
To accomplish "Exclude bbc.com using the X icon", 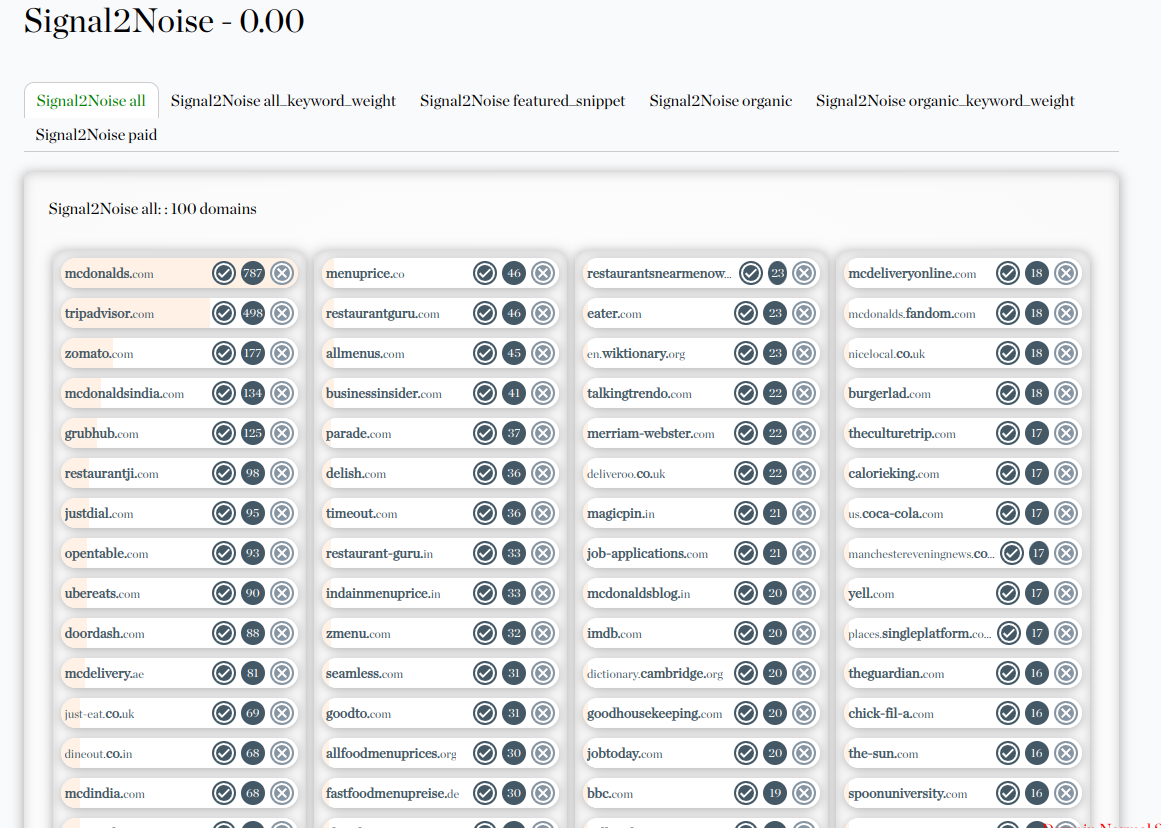I will point(804,793).
